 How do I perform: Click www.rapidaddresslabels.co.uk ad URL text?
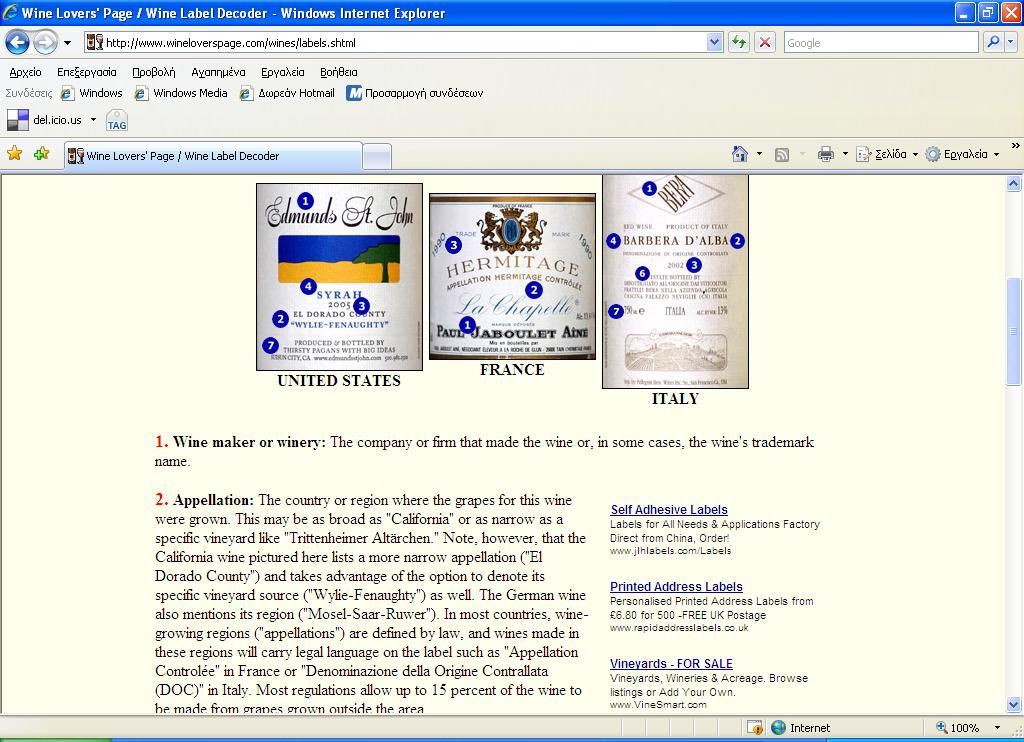679,628
